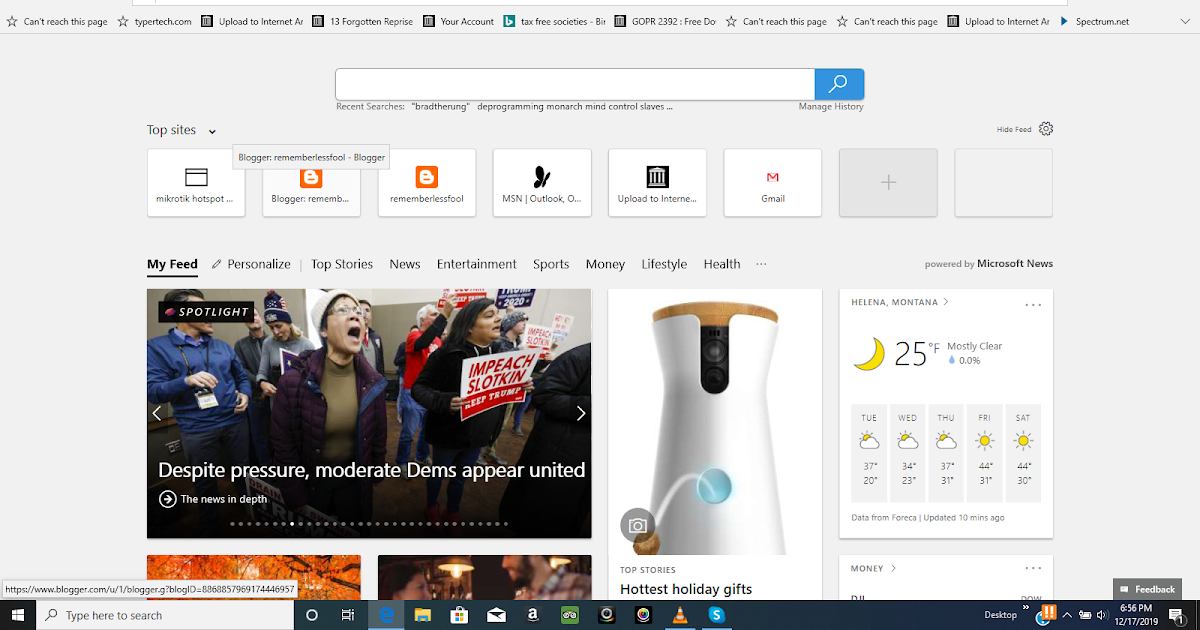Open TripAdvisor app from taskbar

point(570,615)
